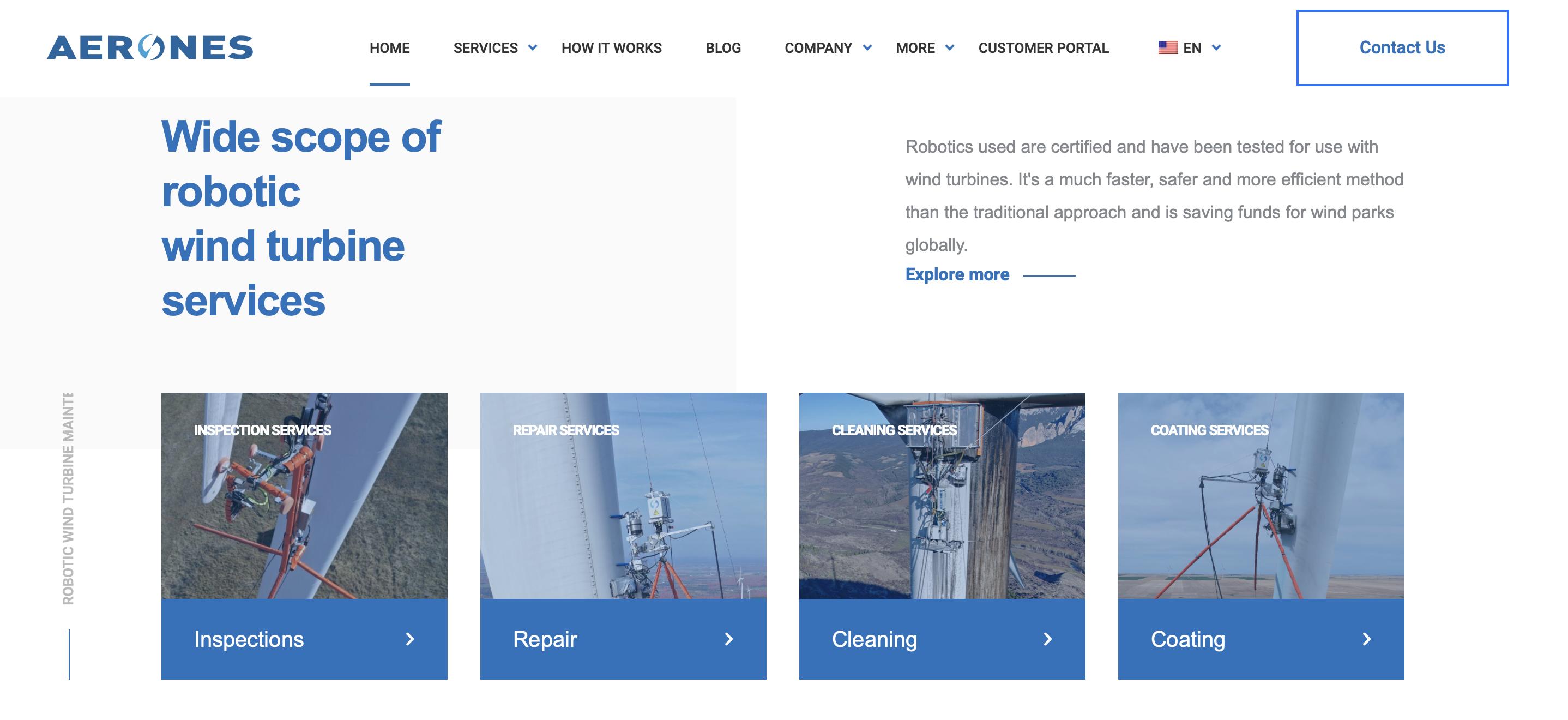Open the How It Works page

tap(611, 47)
